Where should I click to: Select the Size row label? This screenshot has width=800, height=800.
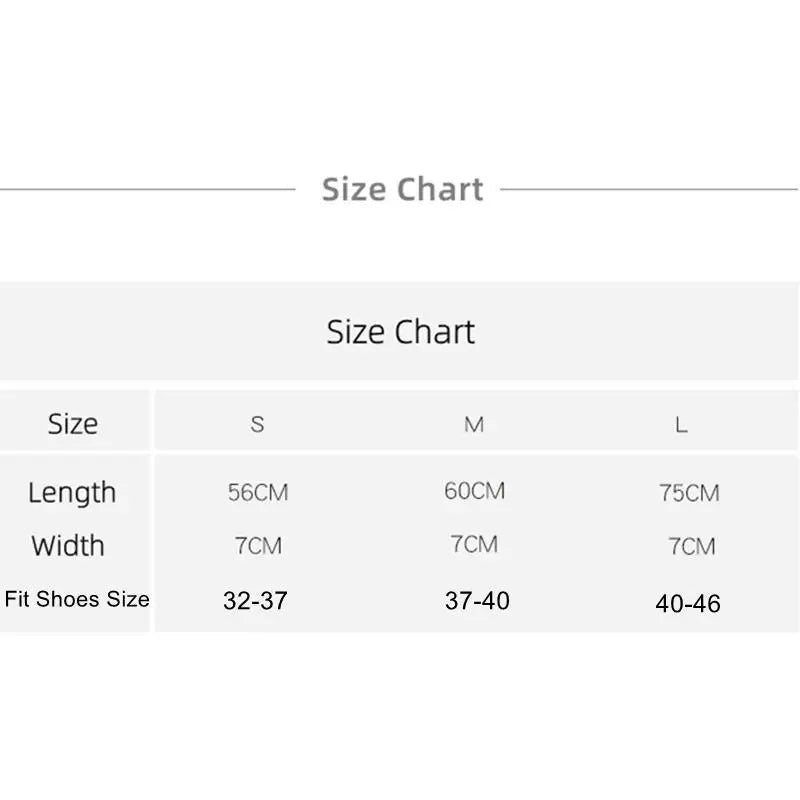point(73,424)
